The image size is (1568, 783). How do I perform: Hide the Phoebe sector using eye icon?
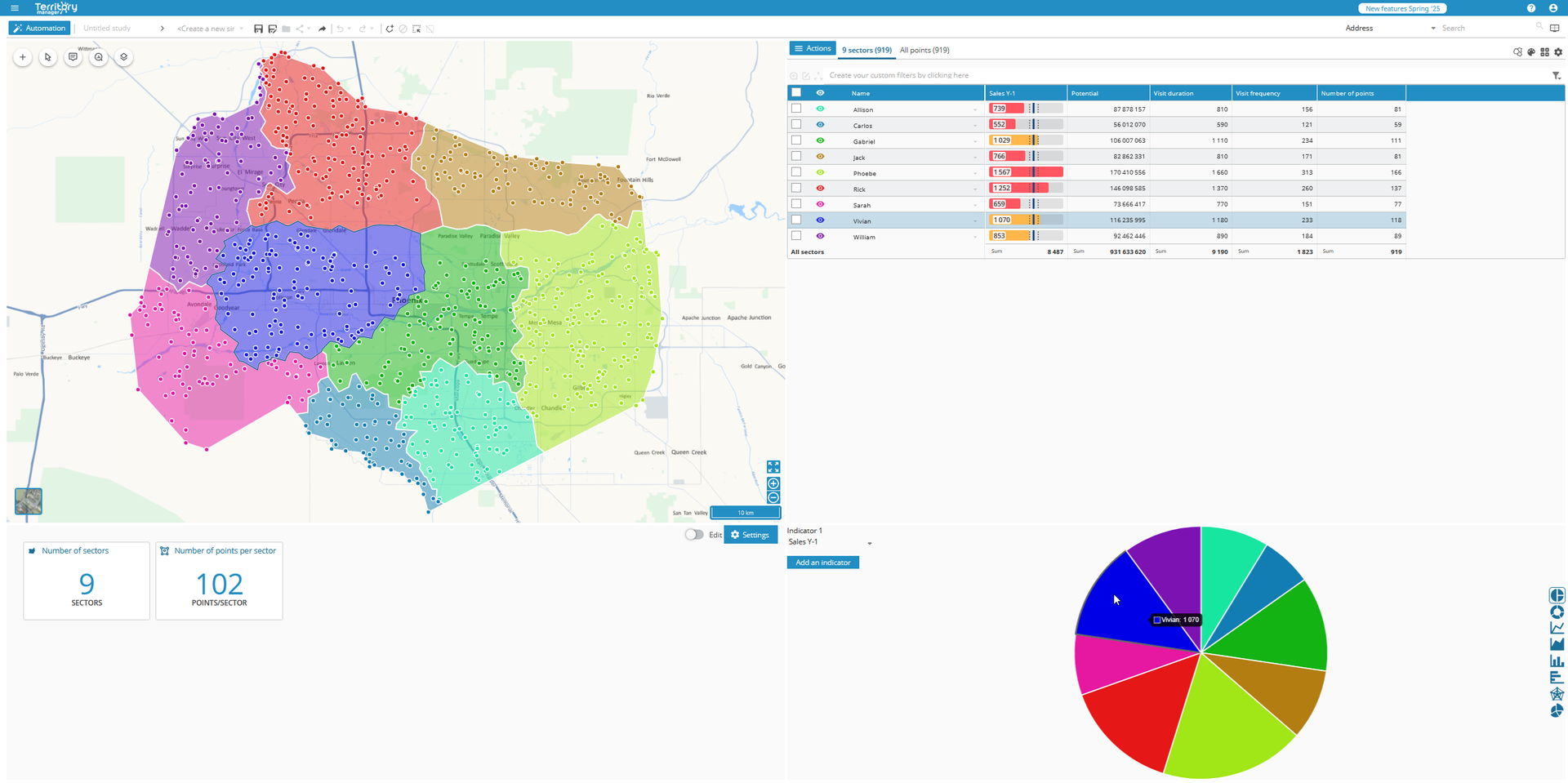click(x=820, y=172)
